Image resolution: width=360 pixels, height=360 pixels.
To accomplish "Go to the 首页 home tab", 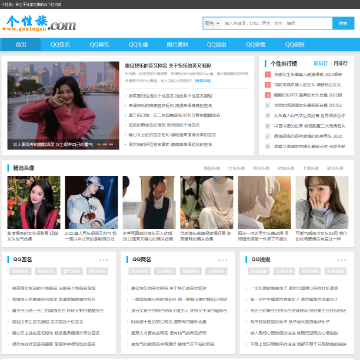I will (21, 45).
